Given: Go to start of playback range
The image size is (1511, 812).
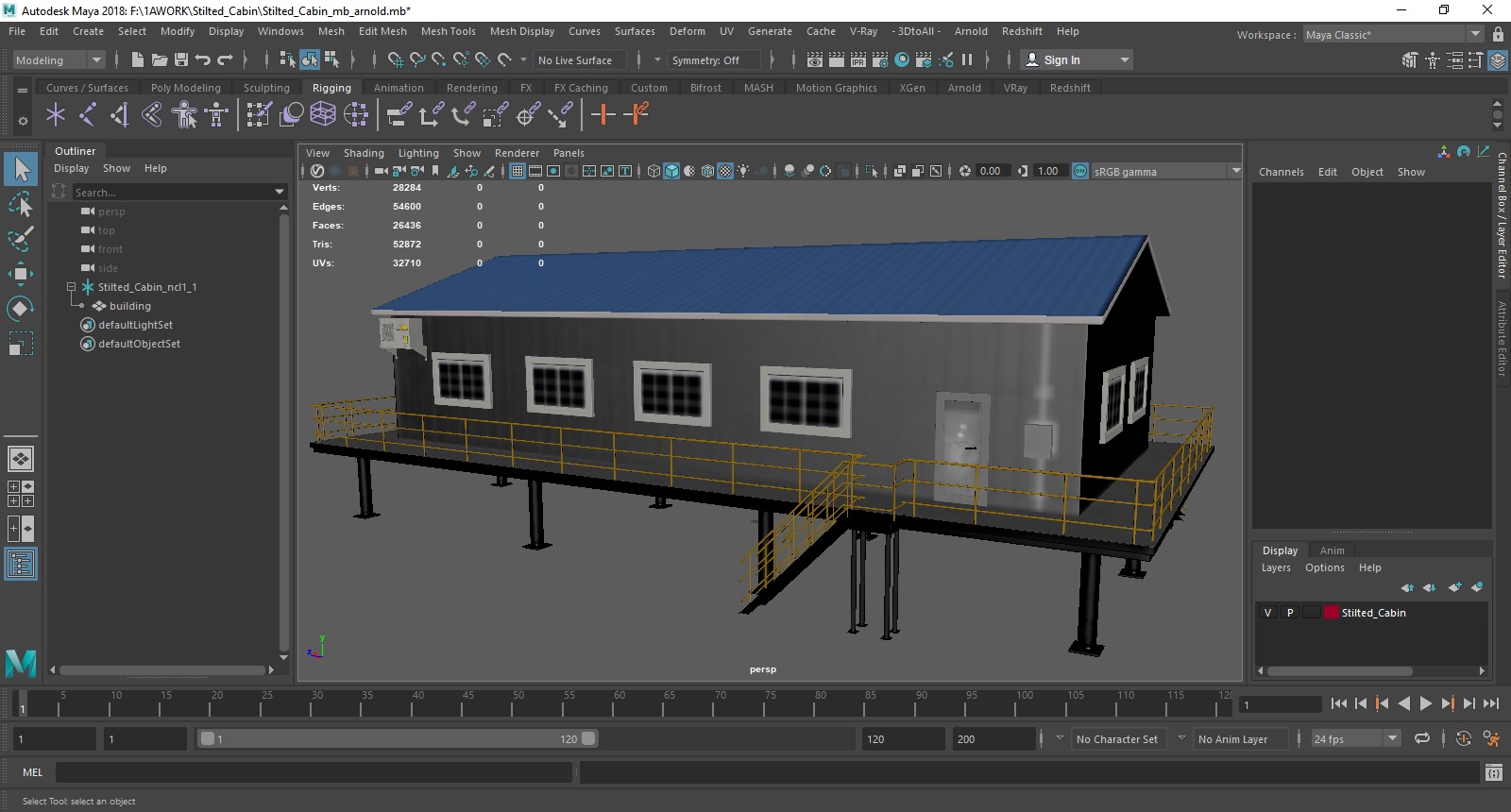Looking at the screenshot, I should click(x=1339, y=703).
